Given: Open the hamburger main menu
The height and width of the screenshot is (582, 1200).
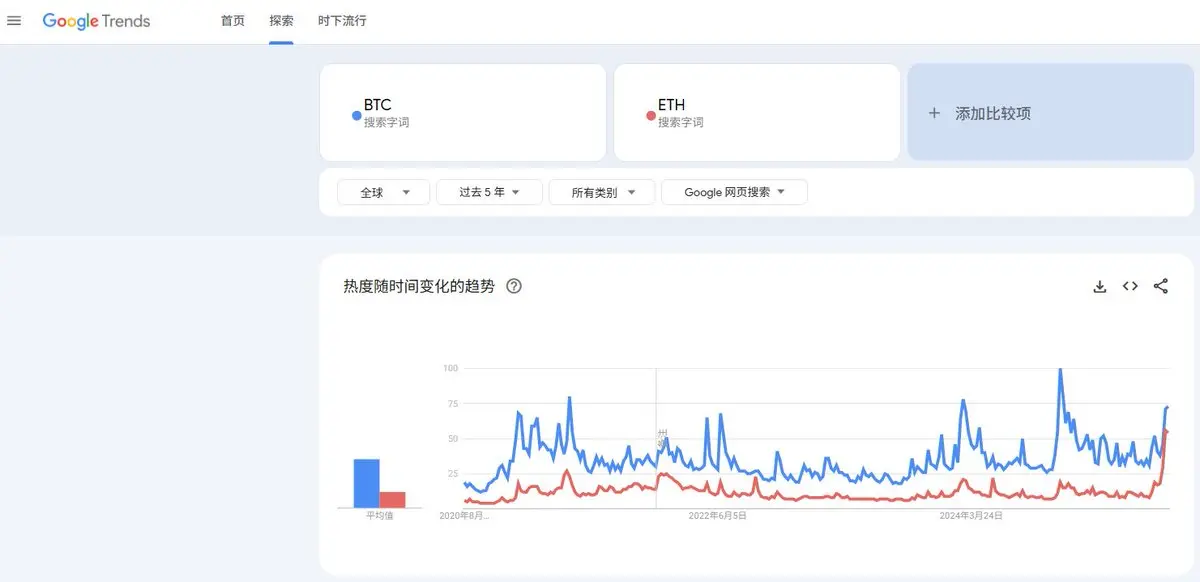Looking at the screenshot, I should [x=14, y=21].
